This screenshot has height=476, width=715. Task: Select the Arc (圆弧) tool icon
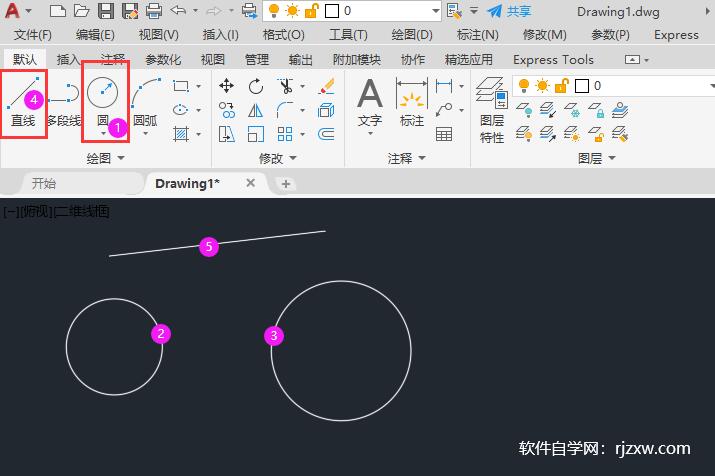click(146, 92)
